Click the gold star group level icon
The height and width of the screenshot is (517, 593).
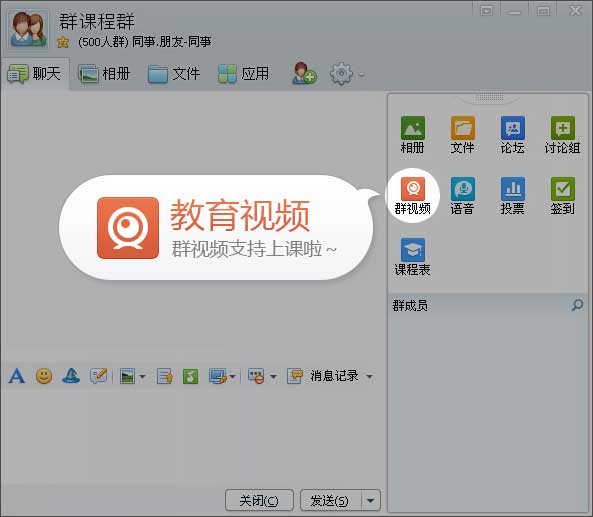(63, 42)
